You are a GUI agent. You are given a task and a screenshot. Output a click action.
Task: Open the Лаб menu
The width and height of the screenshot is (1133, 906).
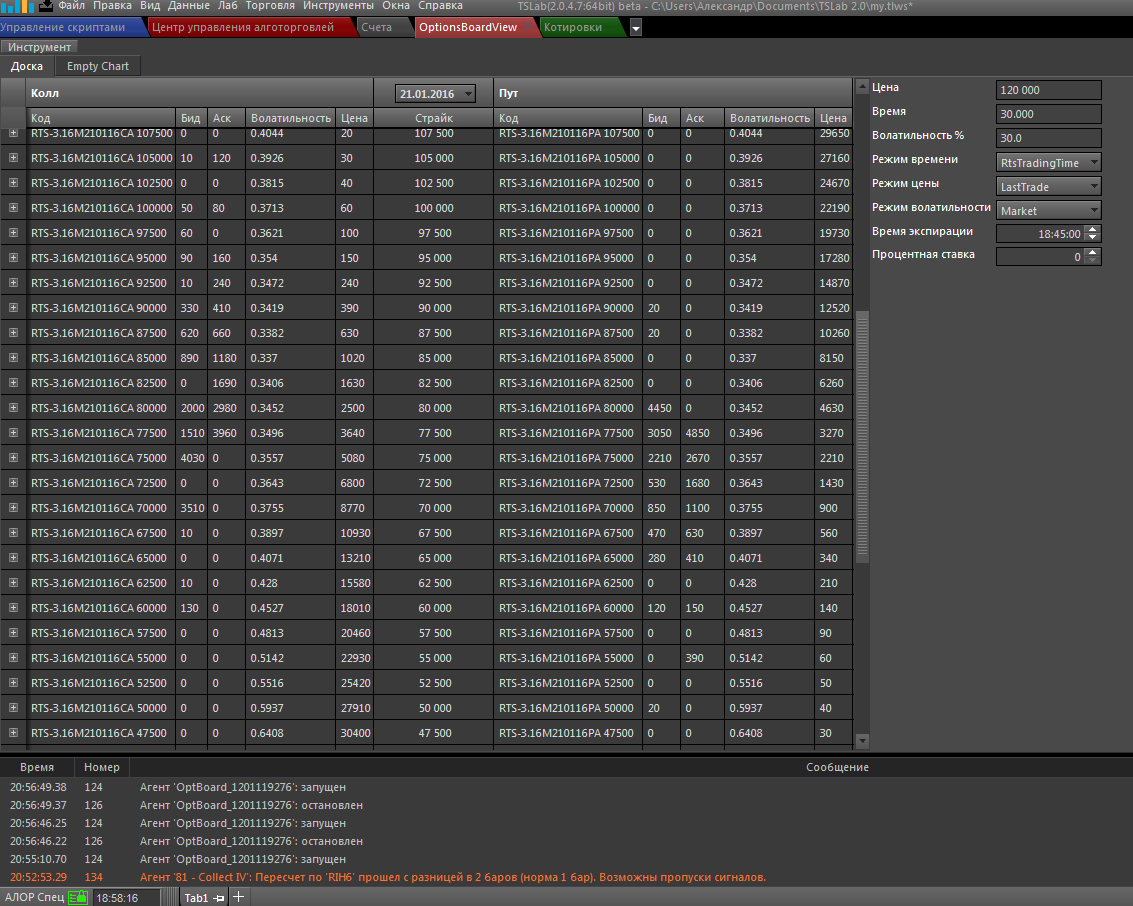[228, 6]
